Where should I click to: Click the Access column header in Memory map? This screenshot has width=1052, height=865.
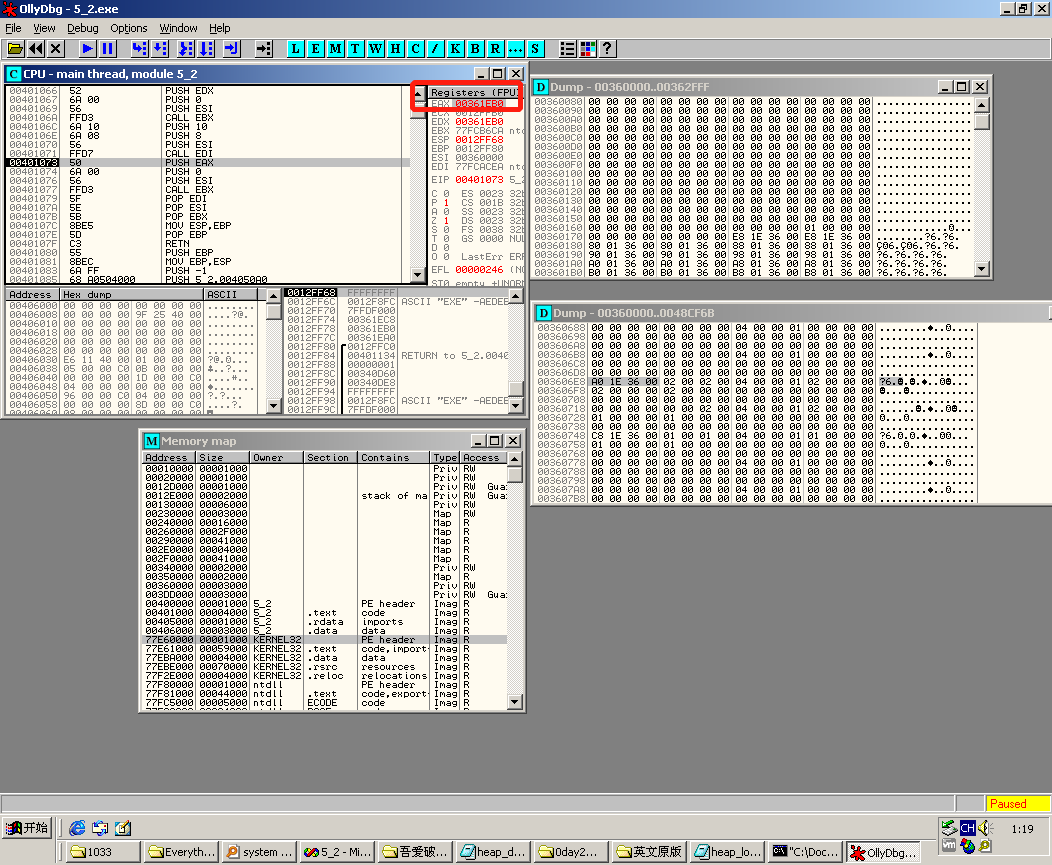483,458
